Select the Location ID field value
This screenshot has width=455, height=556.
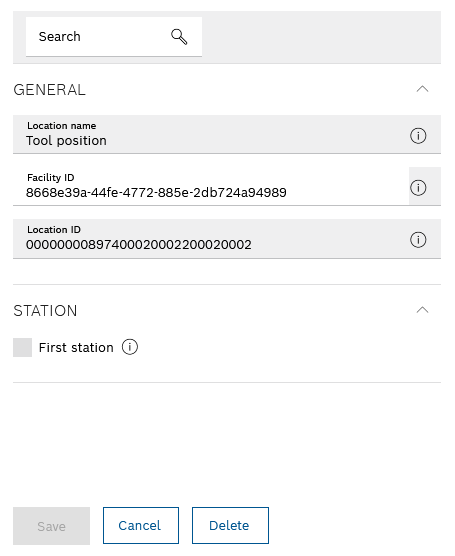point(139,245)
